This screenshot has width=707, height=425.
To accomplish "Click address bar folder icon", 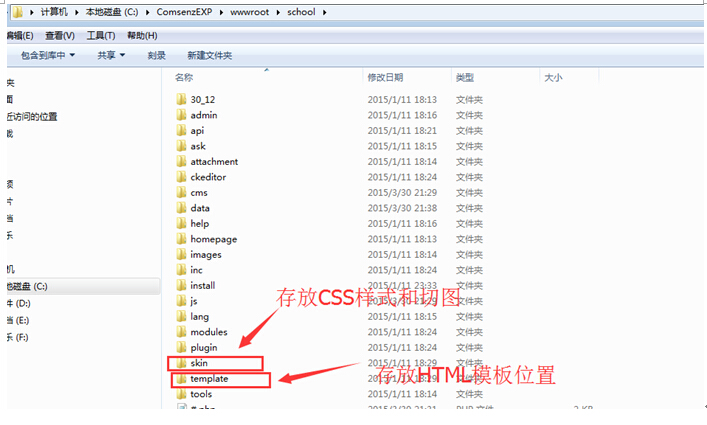I will (17, 12).
